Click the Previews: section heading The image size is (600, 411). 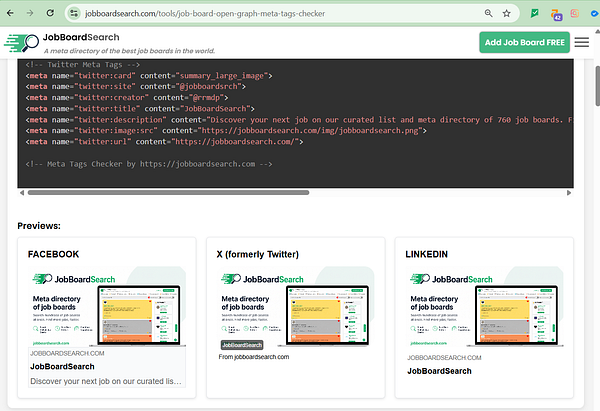[39, 226]
